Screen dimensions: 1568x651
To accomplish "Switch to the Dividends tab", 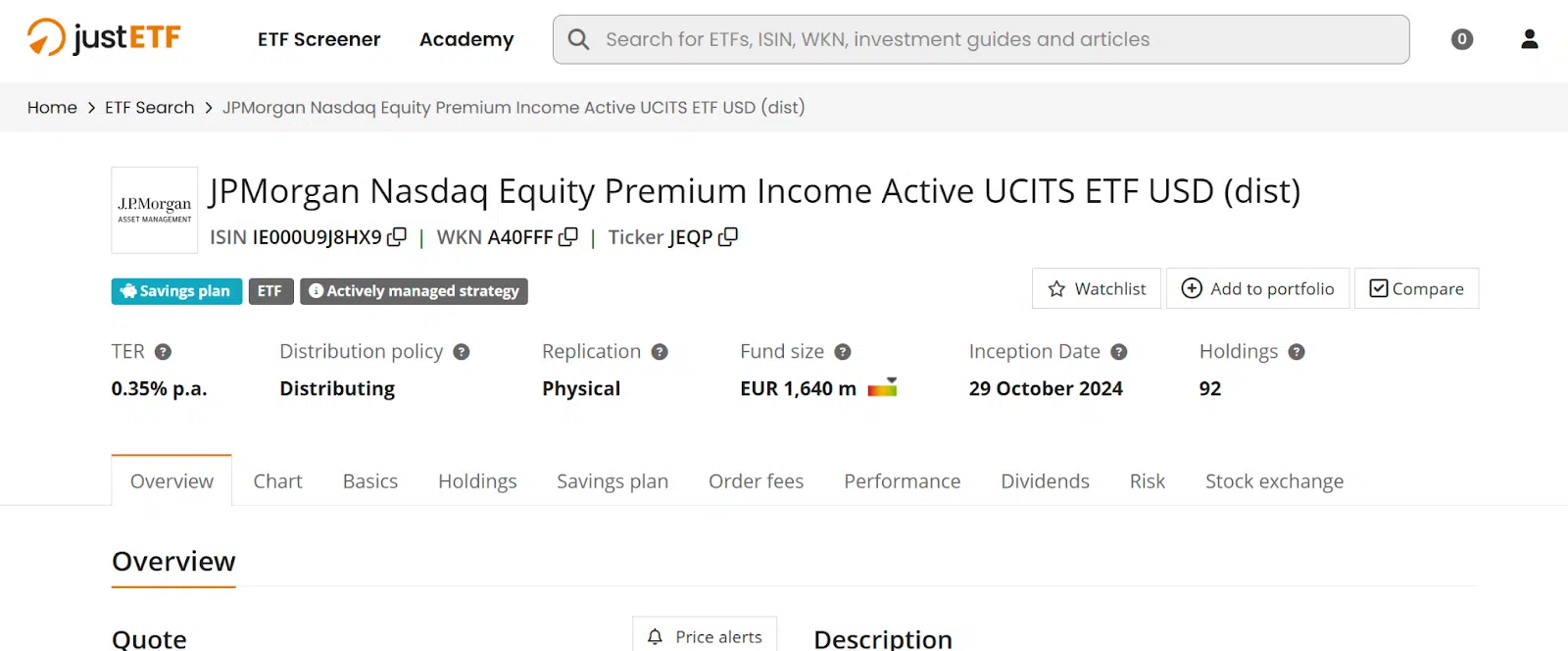I will [x=1045, y=481].
